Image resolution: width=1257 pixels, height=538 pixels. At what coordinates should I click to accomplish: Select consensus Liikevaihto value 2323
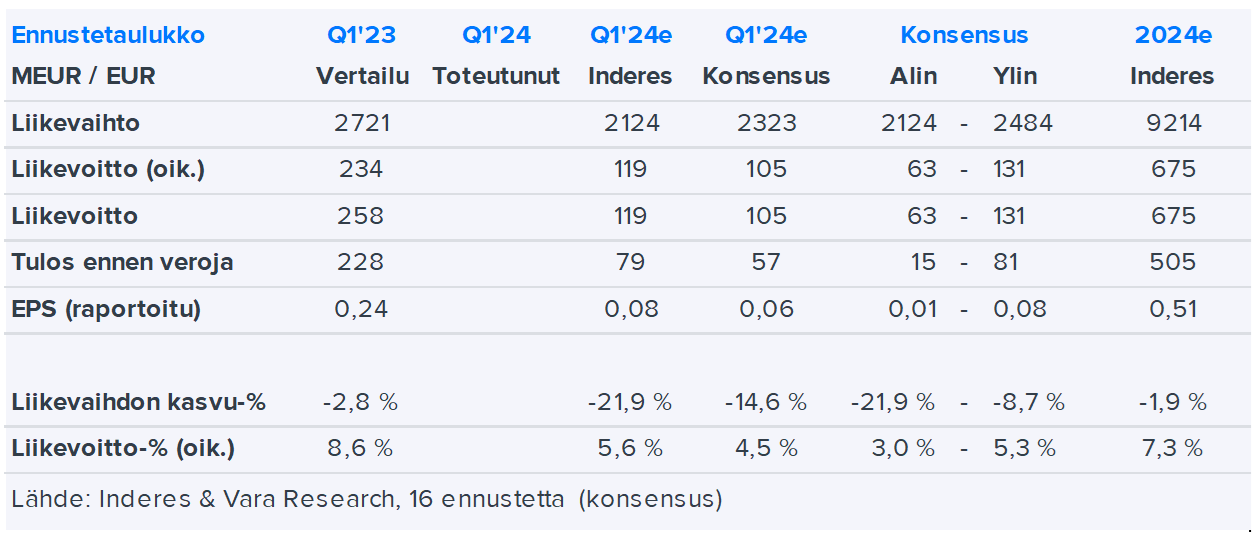coord(766,123)
